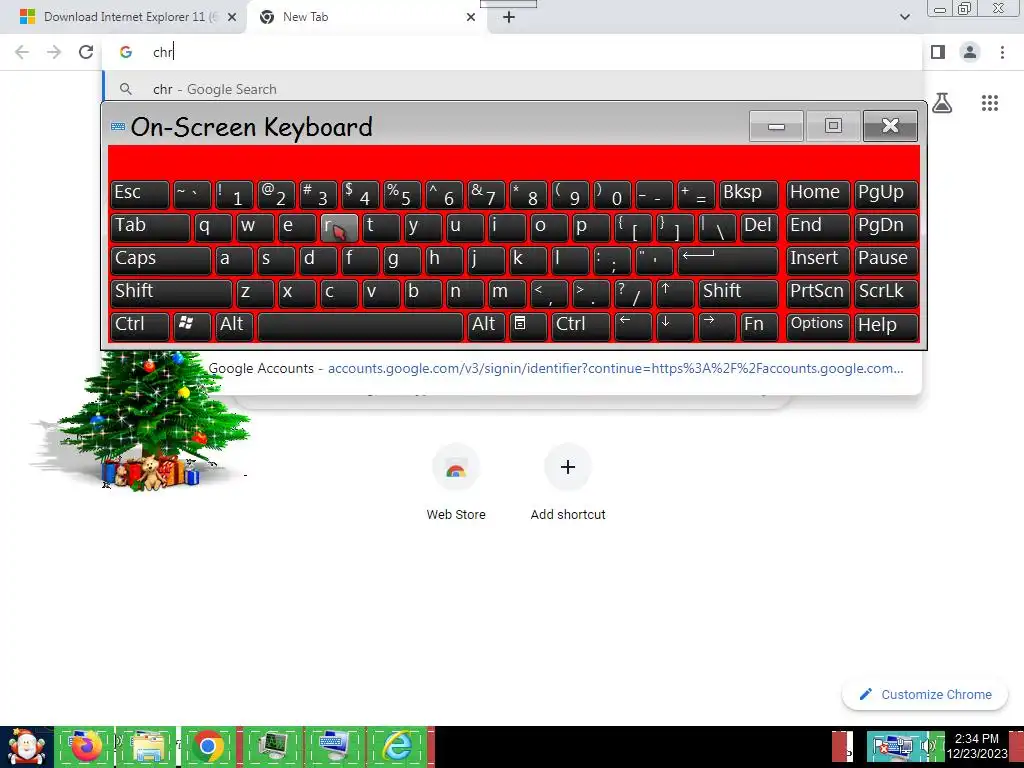1024x768 pixels.
Task: Open the Chrome Labs flask icon
Action: pos(942,103)
